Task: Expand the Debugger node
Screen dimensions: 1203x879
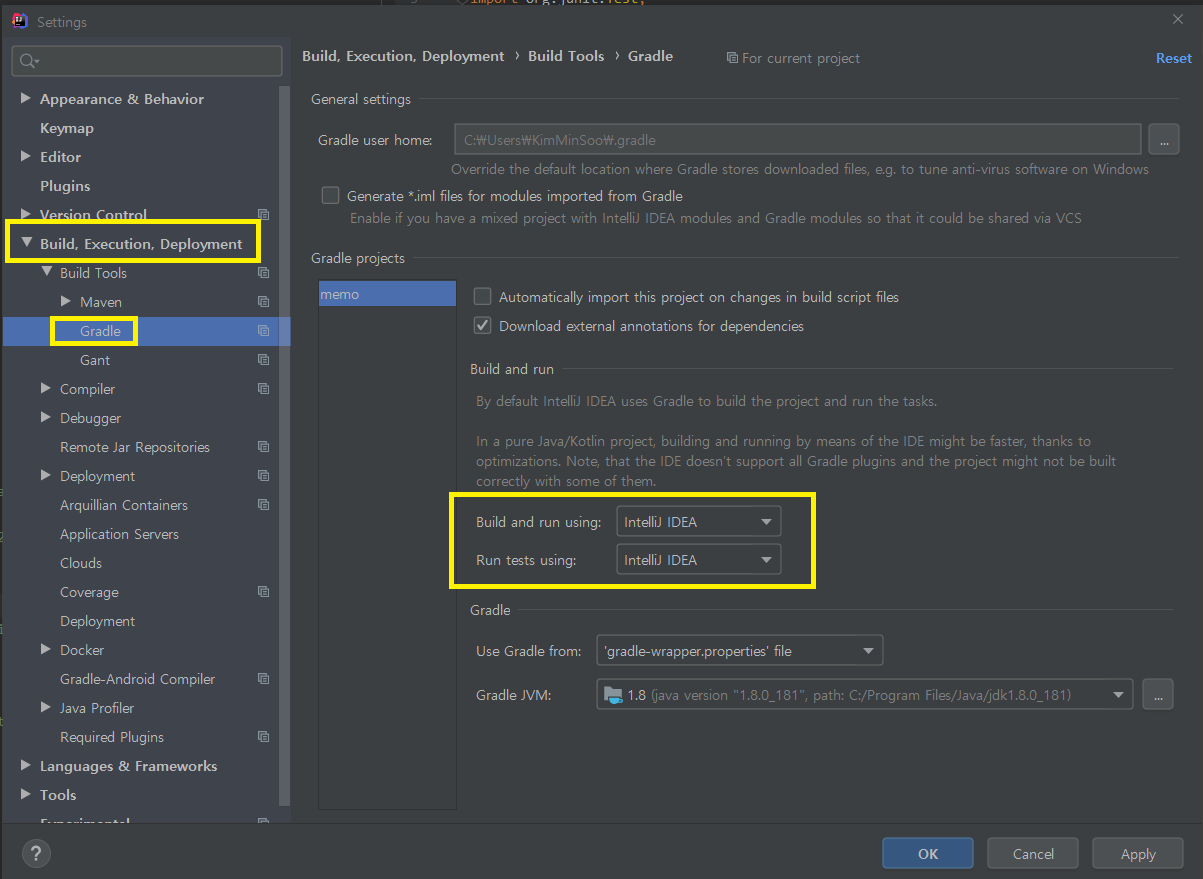Action: point(46,418)
